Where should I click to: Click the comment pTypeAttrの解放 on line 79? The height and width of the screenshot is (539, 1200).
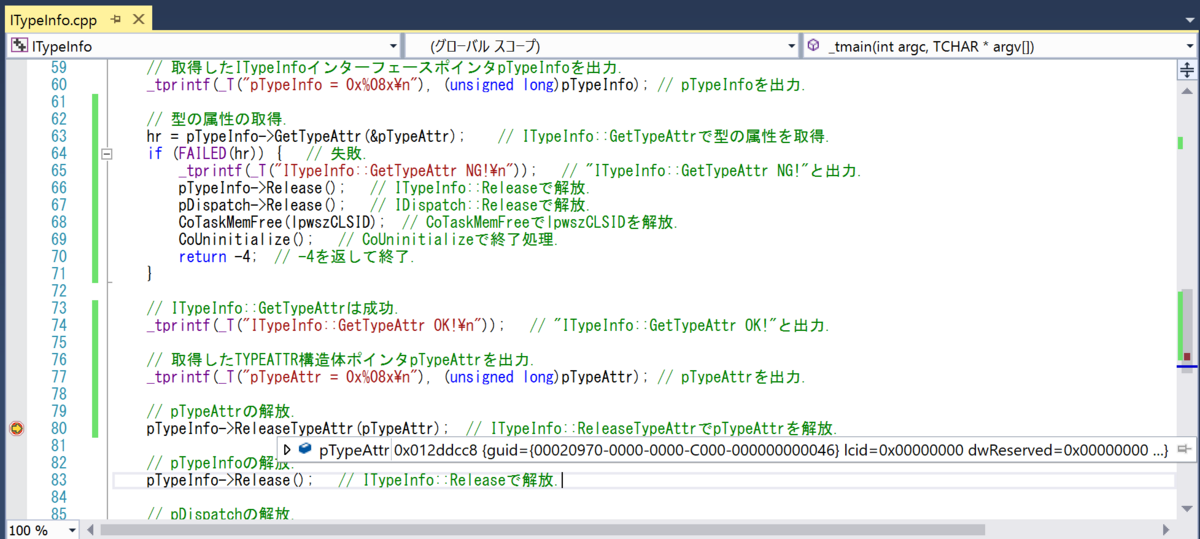(x=220, y=411)
